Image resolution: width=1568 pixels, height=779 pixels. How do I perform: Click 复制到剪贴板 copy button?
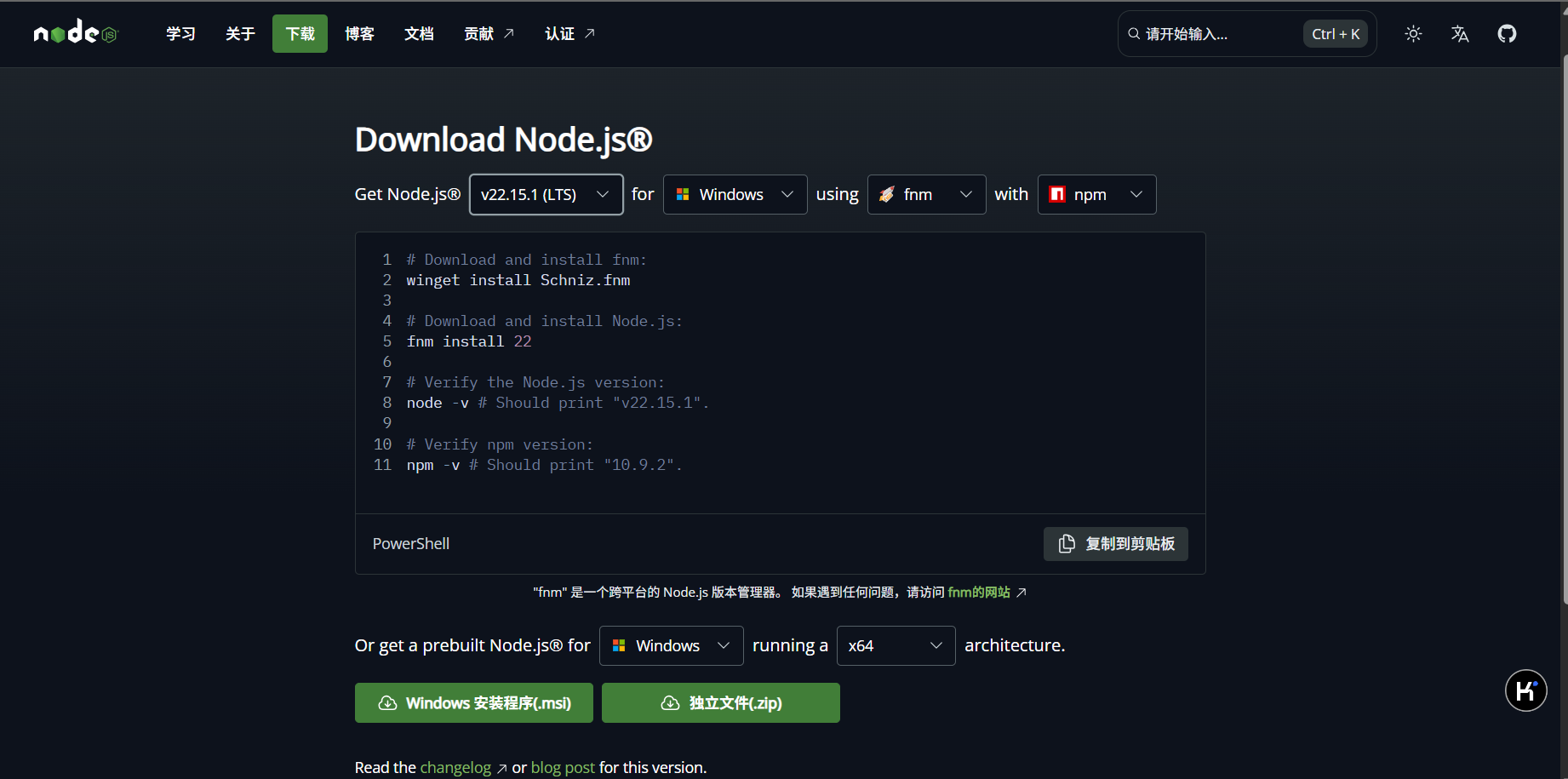[x=1115, y=544]
